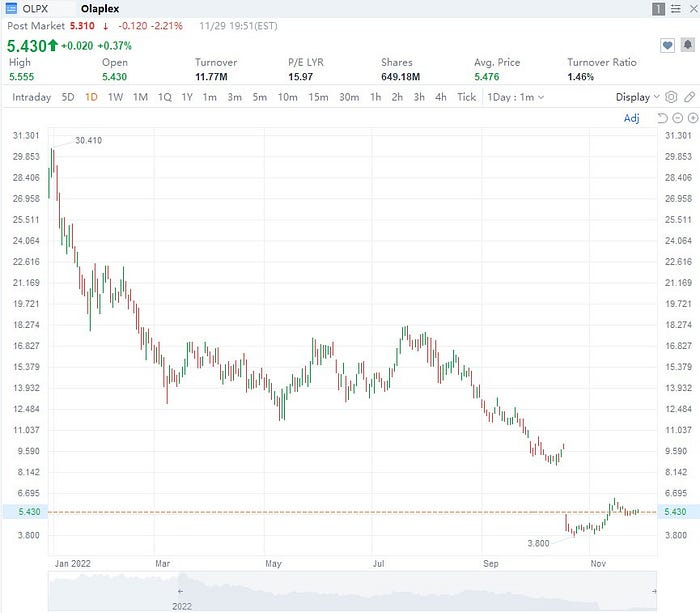Expand the 1Day : 1m interval dropdown
The height and width of the screenshot is (613, 700).
(x=516, y=97)
